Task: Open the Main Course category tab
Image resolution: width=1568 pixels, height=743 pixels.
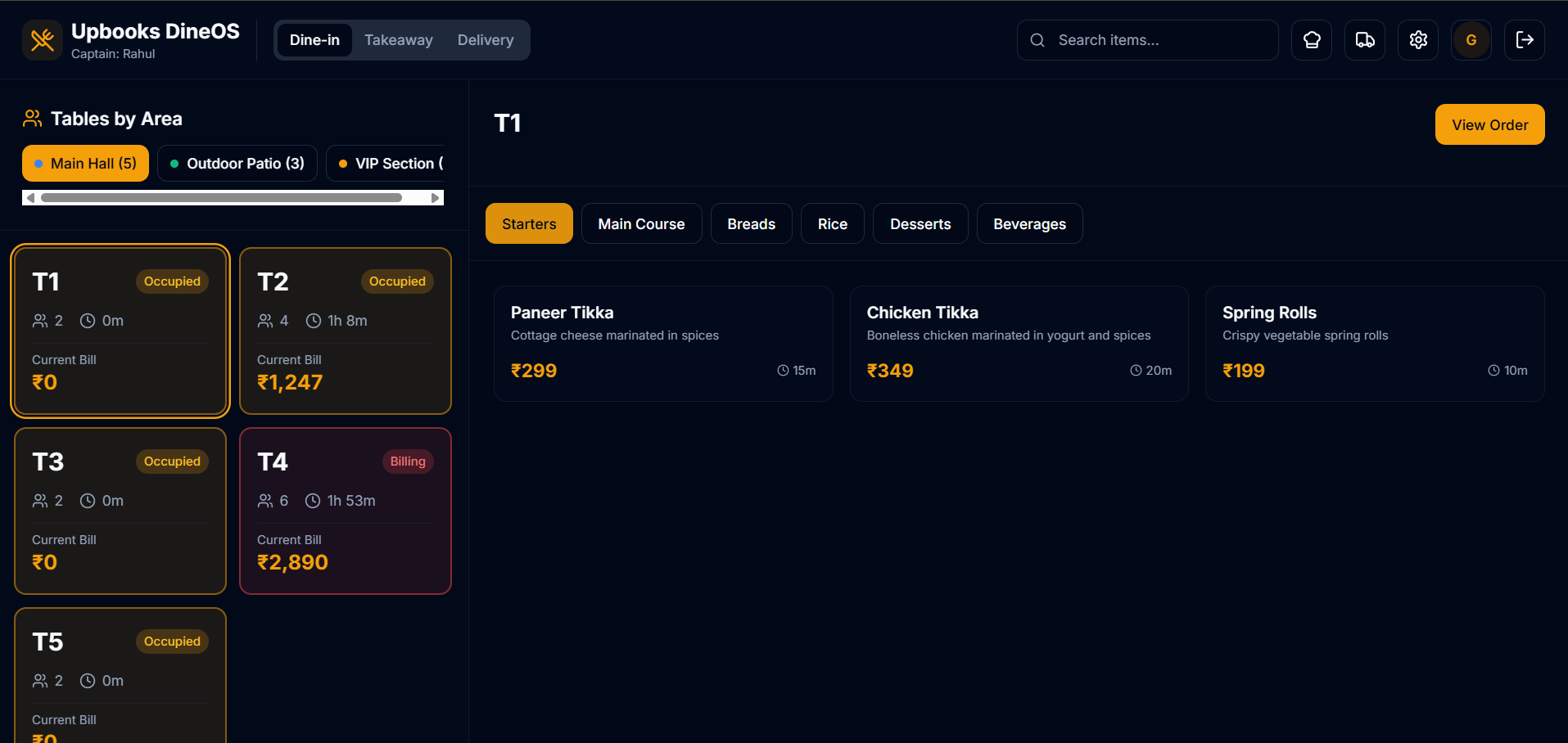Action: point(641,223)
